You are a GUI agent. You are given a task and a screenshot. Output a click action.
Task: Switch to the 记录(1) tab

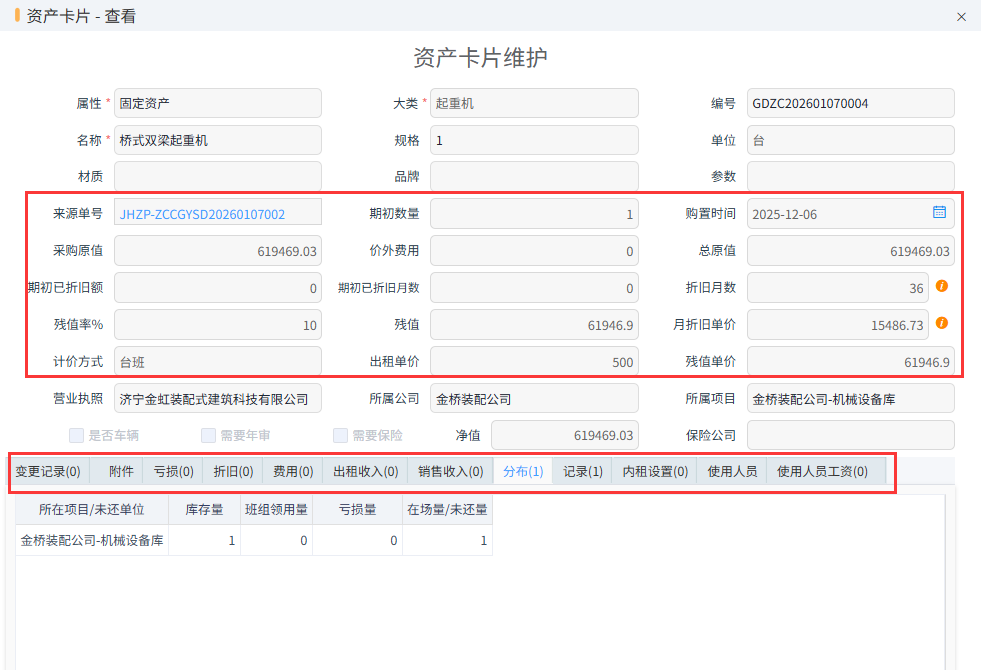pos(581,471)
